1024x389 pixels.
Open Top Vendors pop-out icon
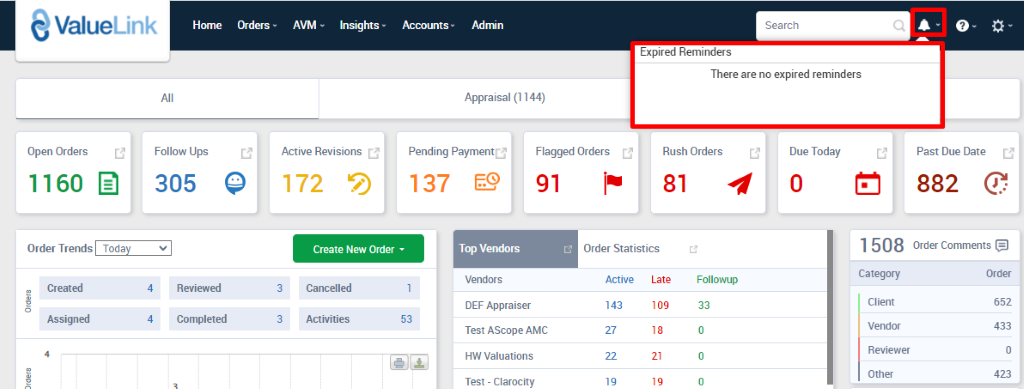(x=568, y=249)
